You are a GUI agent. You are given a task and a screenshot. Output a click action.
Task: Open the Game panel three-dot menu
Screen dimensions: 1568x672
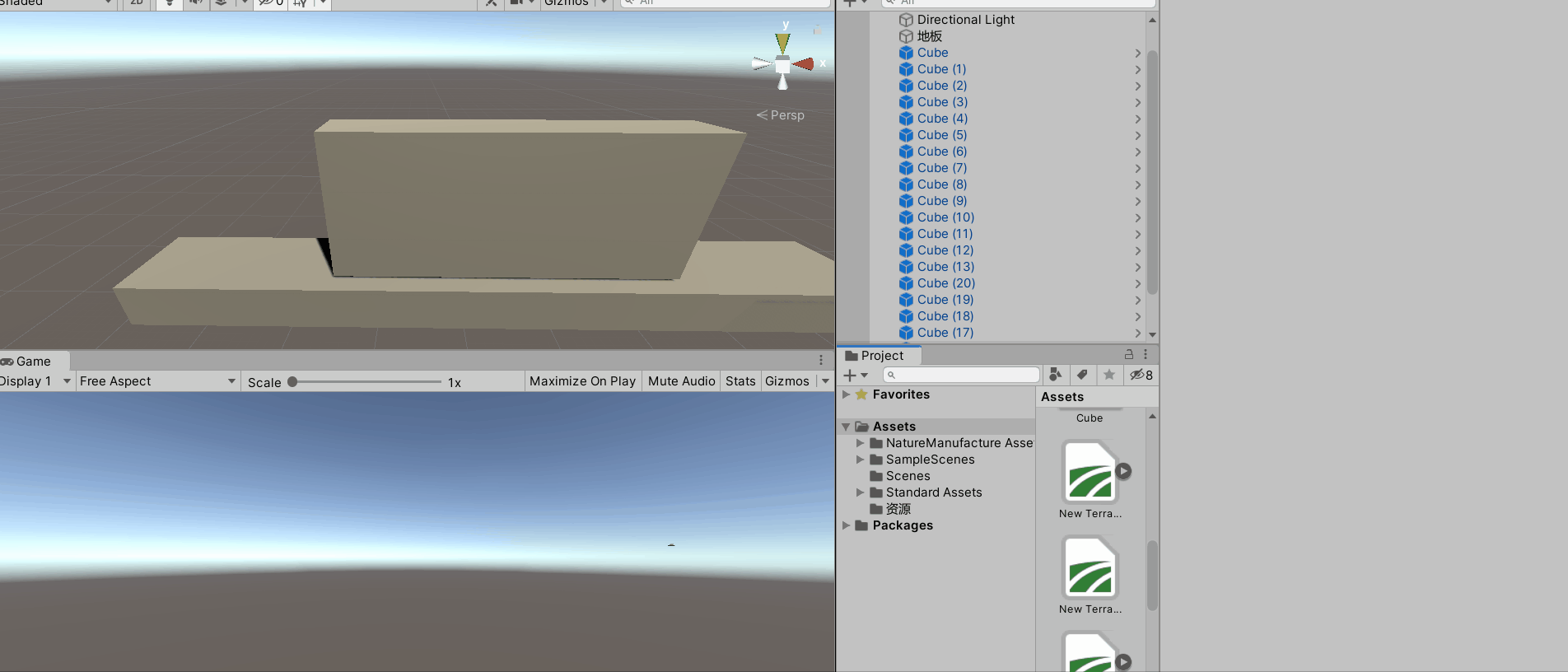click(821, 361)
